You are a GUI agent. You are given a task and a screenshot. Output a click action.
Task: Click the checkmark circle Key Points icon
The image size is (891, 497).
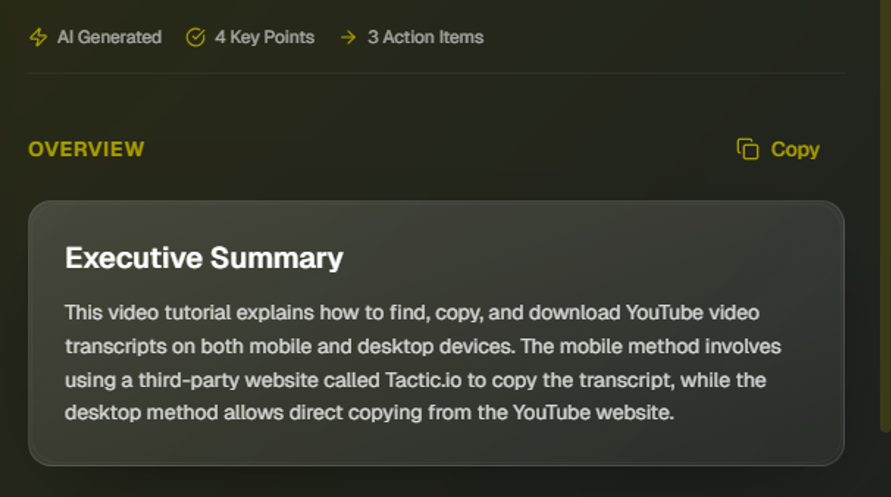pyautogui.click(x=195, y=37)
